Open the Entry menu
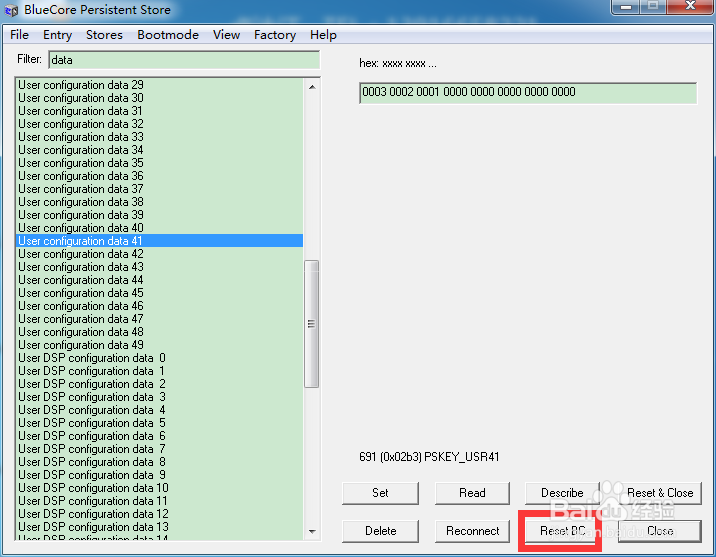This screenshot has height=557, width=716. 58,35
